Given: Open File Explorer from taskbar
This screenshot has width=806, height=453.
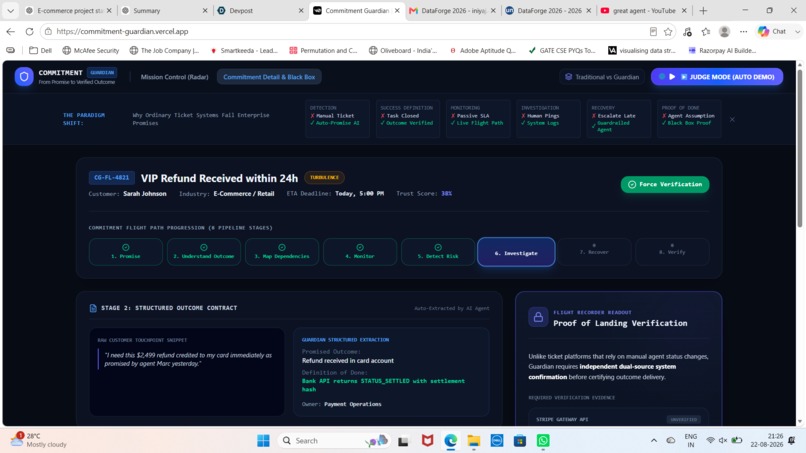Looking at the screenshot, I should pyautogui.click(x=473, y=441).
